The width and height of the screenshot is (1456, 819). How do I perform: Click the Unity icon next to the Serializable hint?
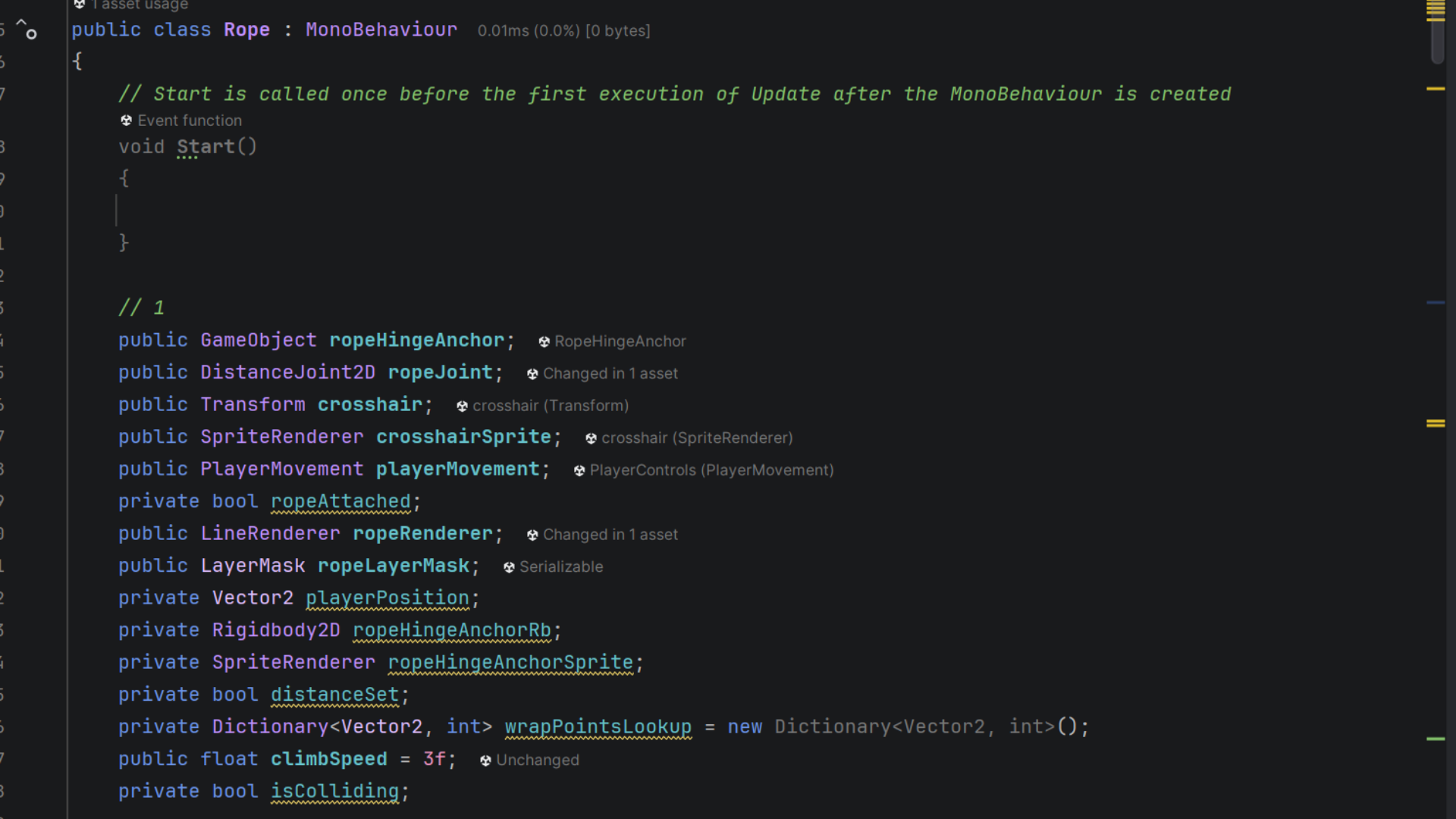pos(509,567)
